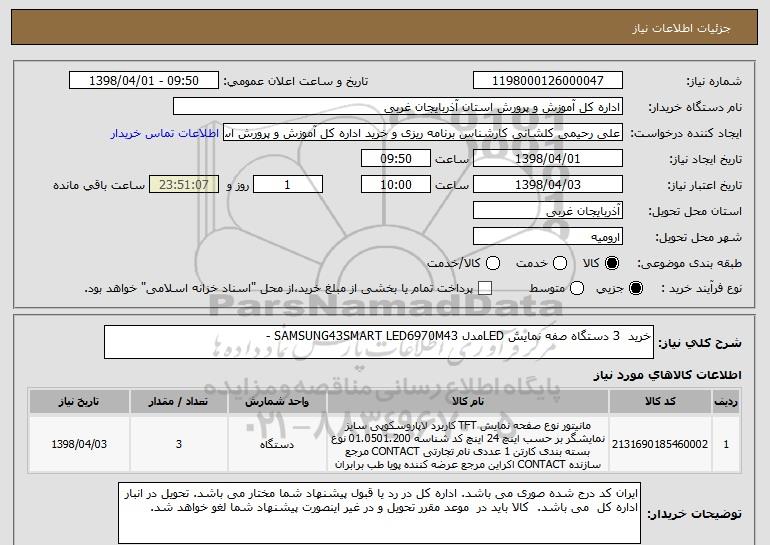Select the جزیی purchase process radio
Image resolution: width=770 pixels, height=545 pixels.
pyautogui.click(x=635, y=289)
